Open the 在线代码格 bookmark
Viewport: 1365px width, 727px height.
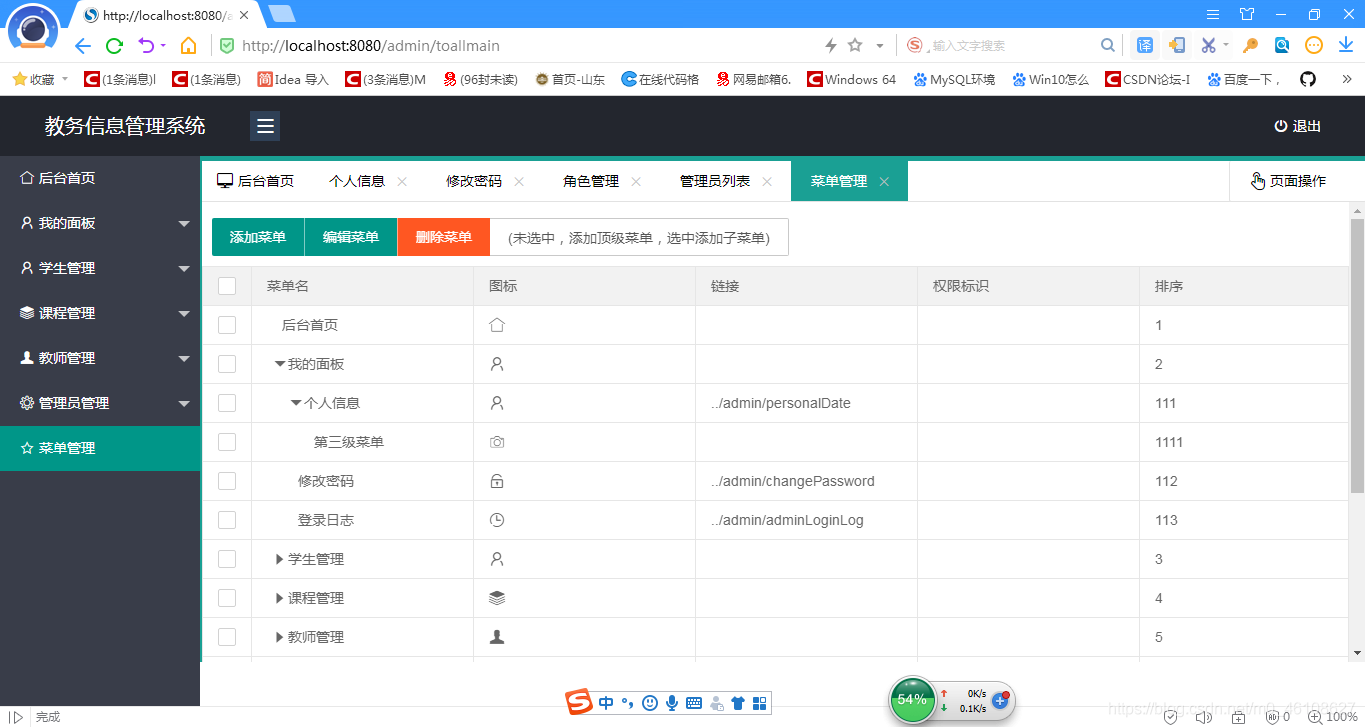(660, 79)
